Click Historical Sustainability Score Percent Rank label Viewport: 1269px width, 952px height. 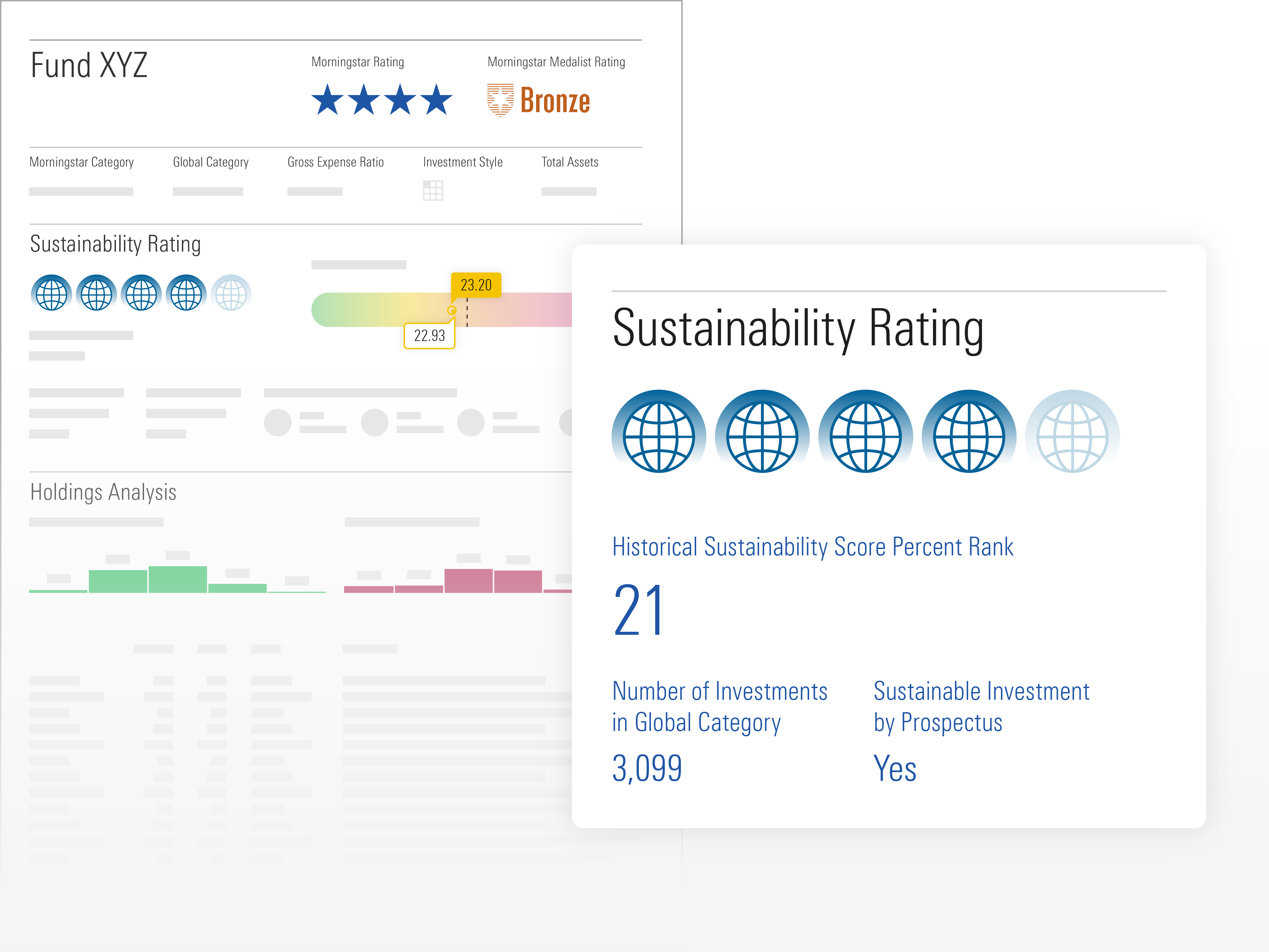click(x=812, y=547)
